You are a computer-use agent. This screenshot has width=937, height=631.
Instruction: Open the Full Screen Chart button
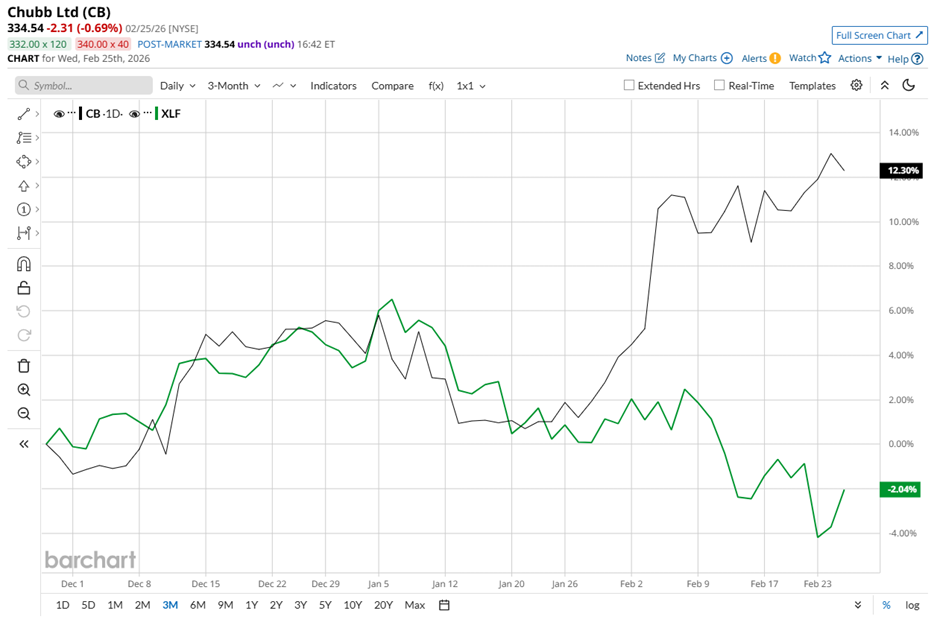(x=880, y=35)
